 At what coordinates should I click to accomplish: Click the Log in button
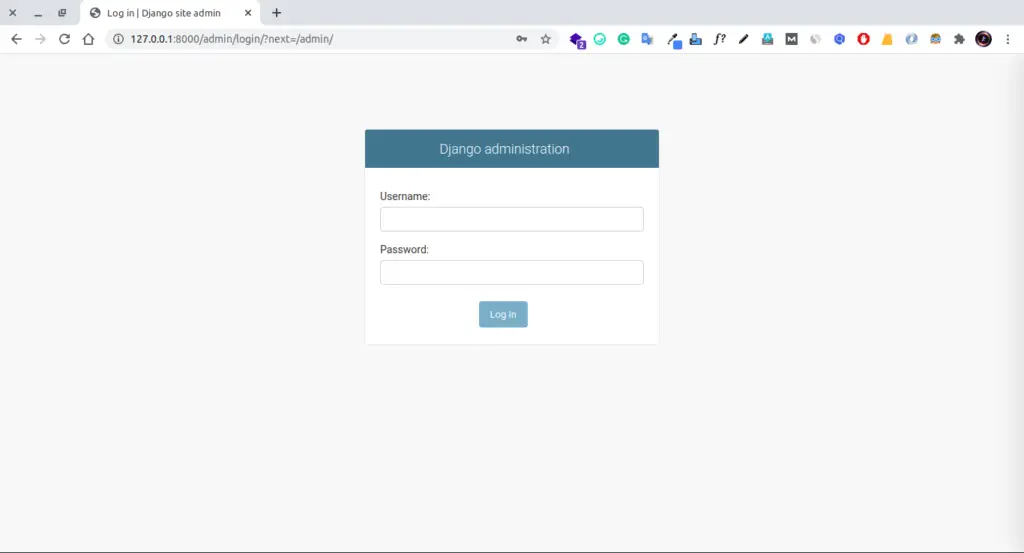[503, 314]
